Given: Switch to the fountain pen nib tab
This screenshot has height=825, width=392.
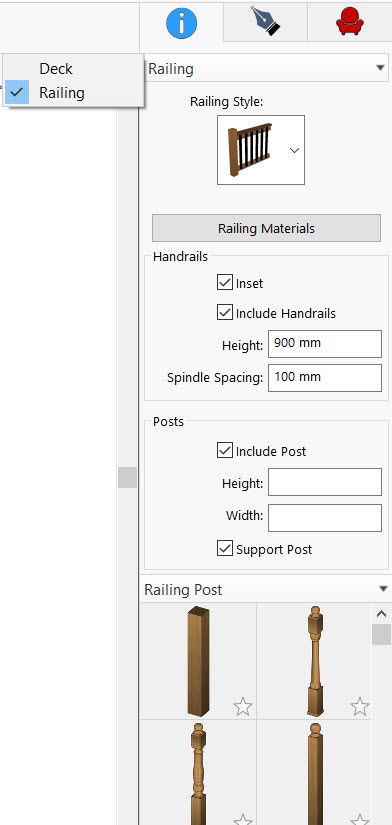Looking at the screenshot, I should [x=265, y=23].
